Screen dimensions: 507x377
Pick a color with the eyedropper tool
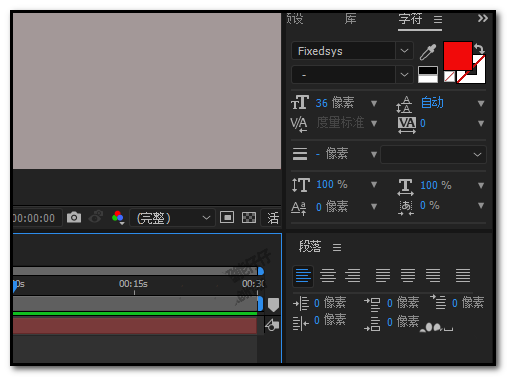[428, 52]
